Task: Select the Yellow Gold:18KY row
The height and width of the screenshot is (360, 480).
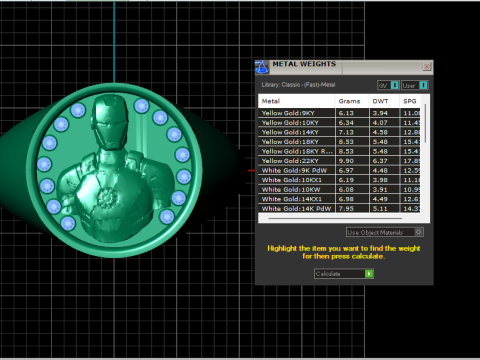Action: (x=339, y=142)
